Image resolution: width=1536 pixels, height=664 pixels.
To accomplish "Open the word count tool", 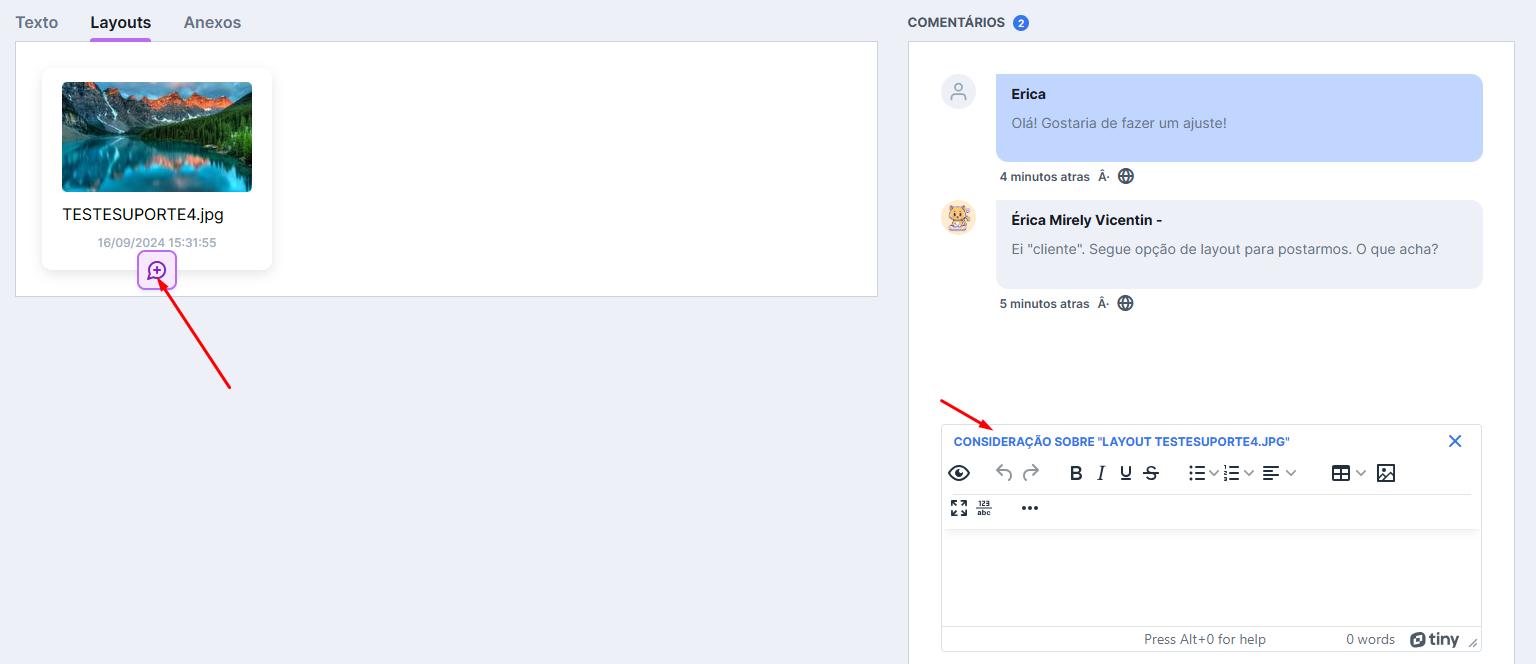I will coord(984,508).
